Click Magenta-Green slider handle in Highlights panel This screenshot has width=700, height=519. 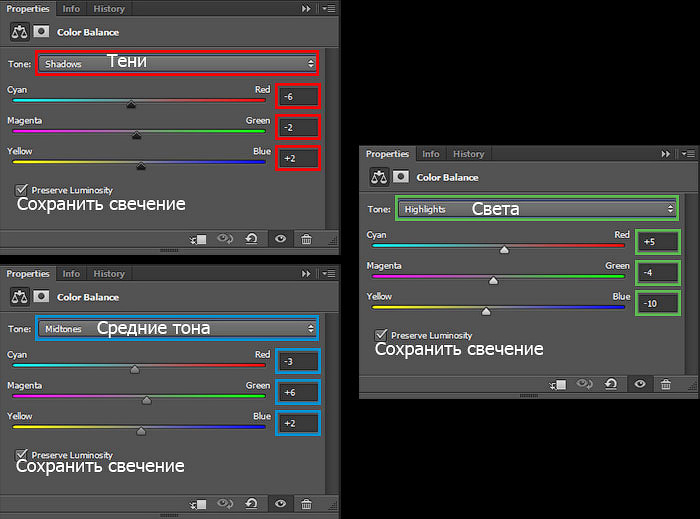tap(493, 281)
